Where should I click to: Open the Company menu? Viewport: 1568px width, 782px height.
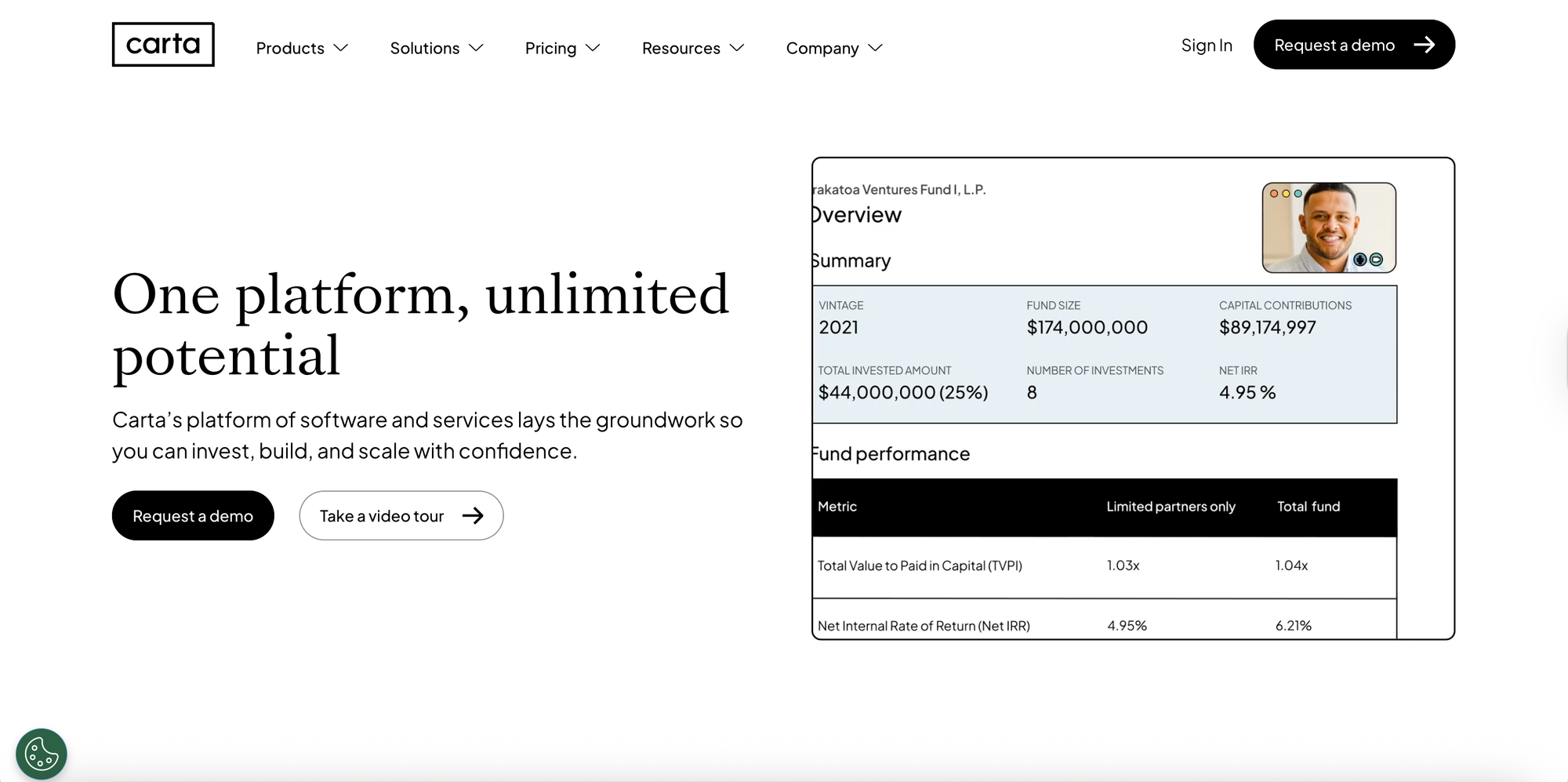coord(834,48)
